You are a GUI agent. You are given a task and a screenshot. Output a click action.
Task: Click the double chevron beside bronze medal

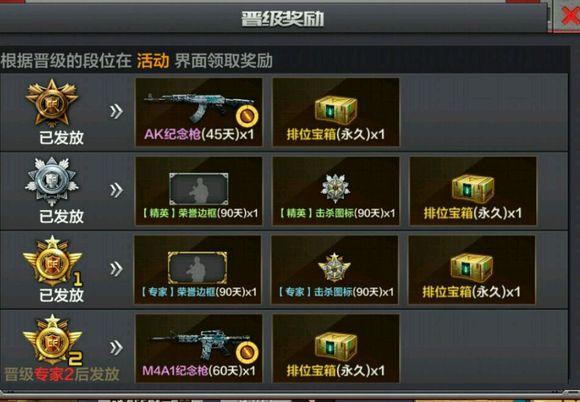pos(116,111)
